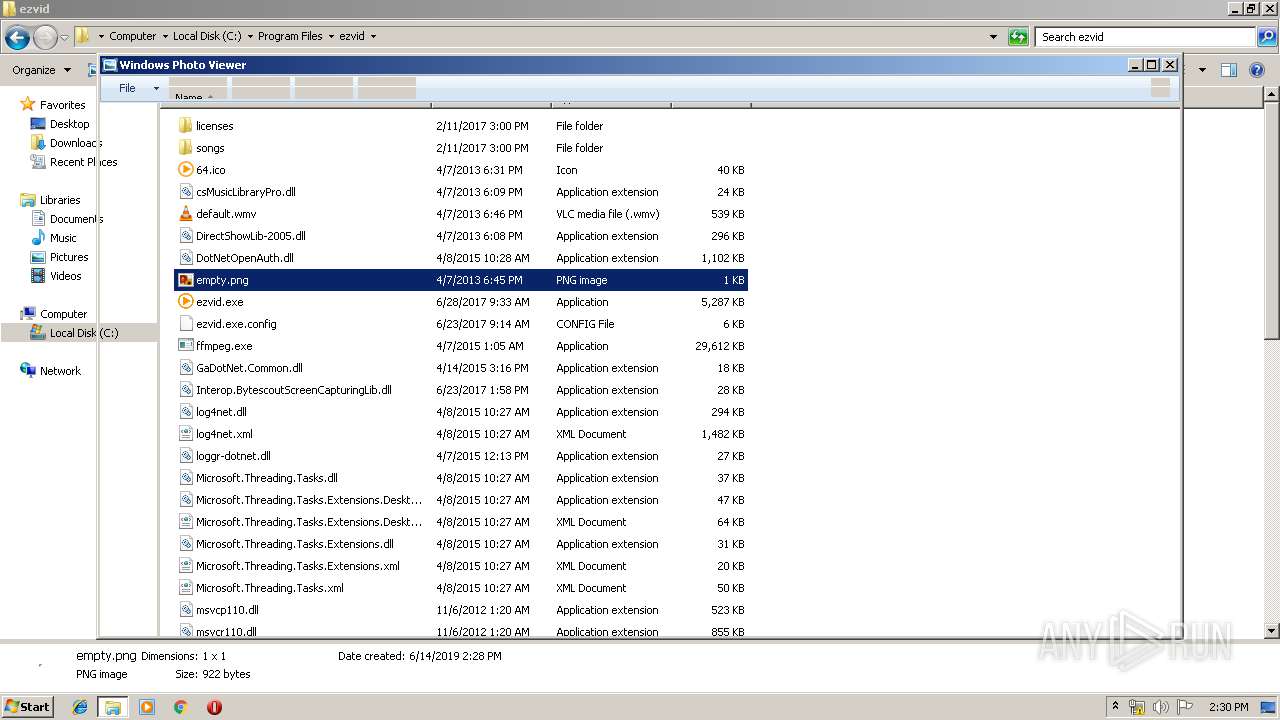
Task: Select the Videos library
Action: point(66,276)
